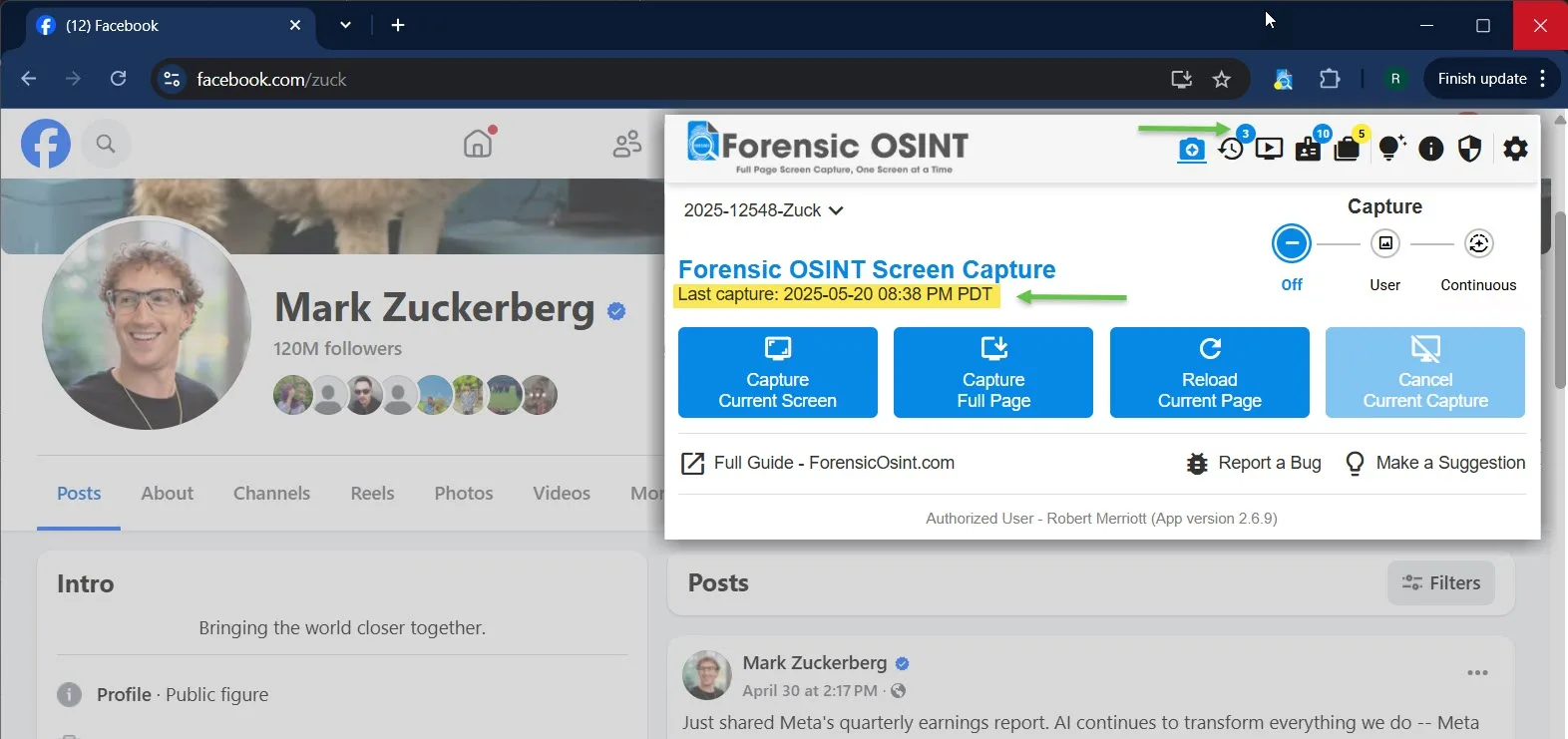Click Make a Suggestion

pyautogui.click(x=1435, y=463)
